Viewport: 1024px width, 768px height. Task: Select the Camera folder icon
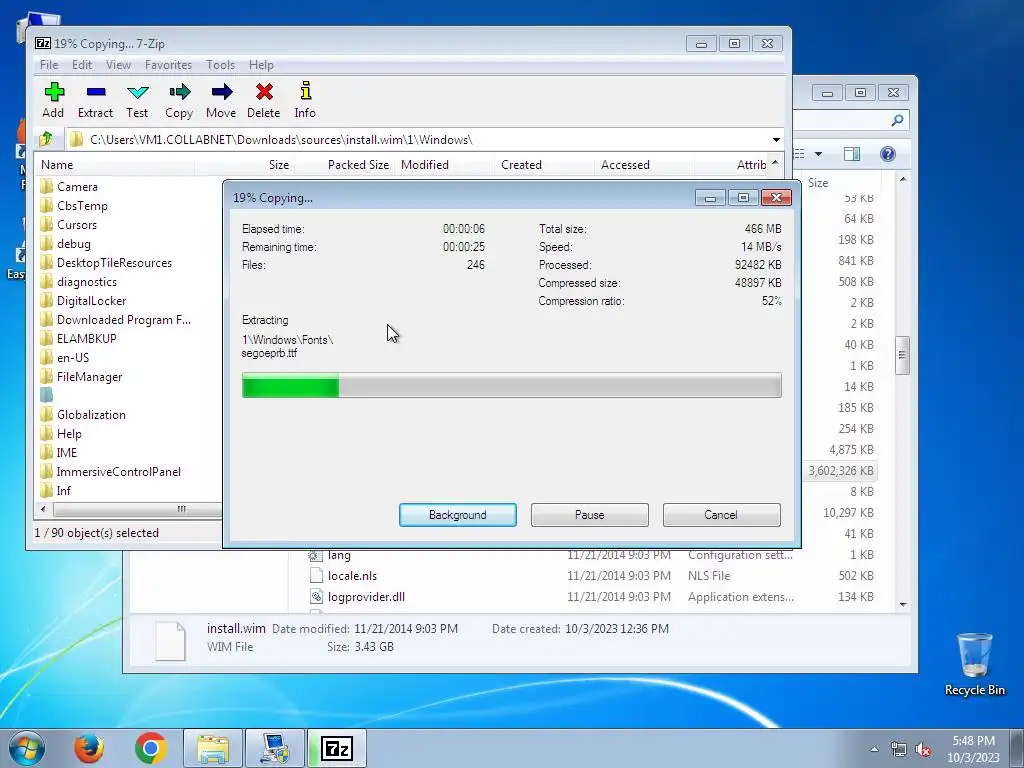46,186
